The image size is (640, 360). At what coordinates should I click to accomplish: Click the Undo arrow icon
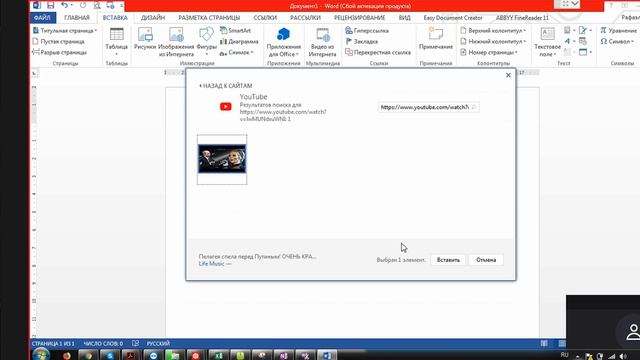(x=64, y=5)
